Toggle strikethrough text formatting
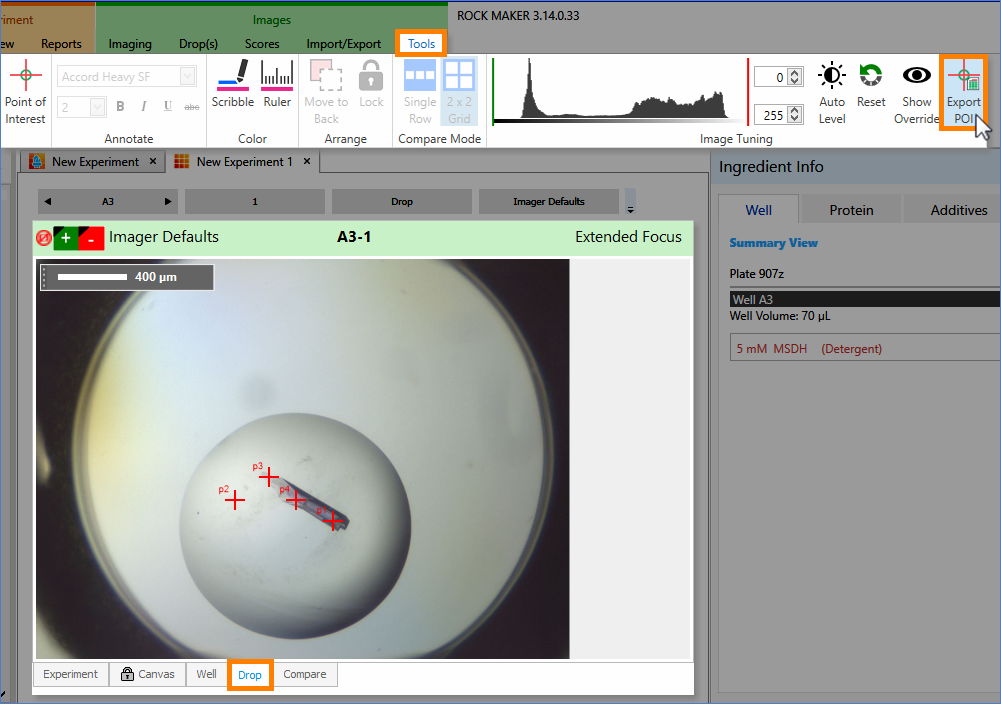This screenshot has height=704, width=1001. 192,107
